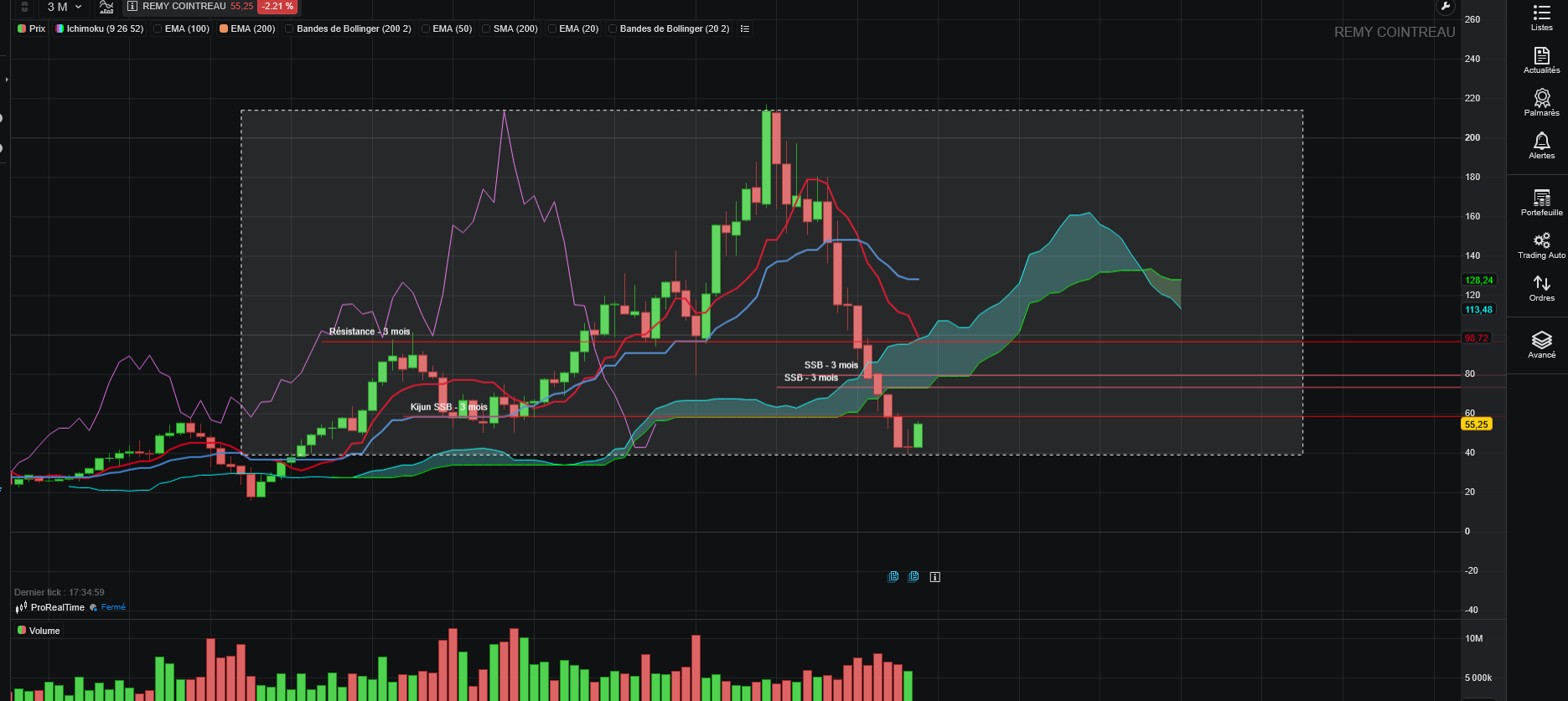Viewport: 1568px width, 701px height.
Task: Click the indicator list icon after Bollinger (20 2)
Action: (x=745, y=28)
